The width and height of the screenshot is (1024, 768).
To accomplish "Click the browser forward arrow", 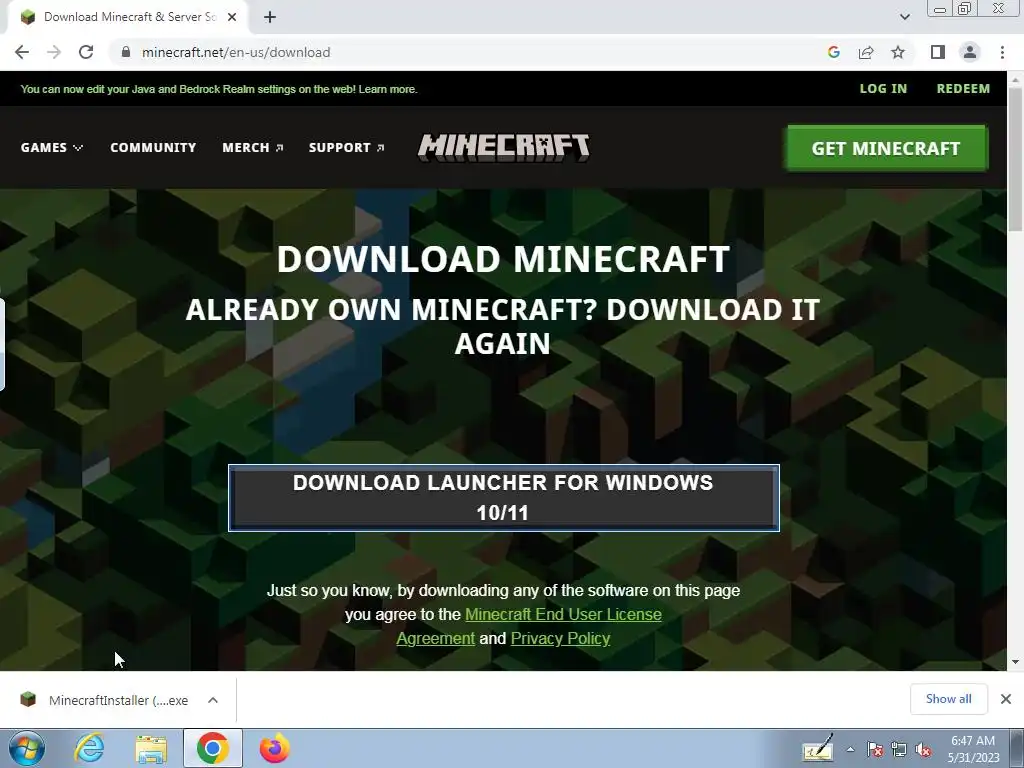I will point(54,52).
